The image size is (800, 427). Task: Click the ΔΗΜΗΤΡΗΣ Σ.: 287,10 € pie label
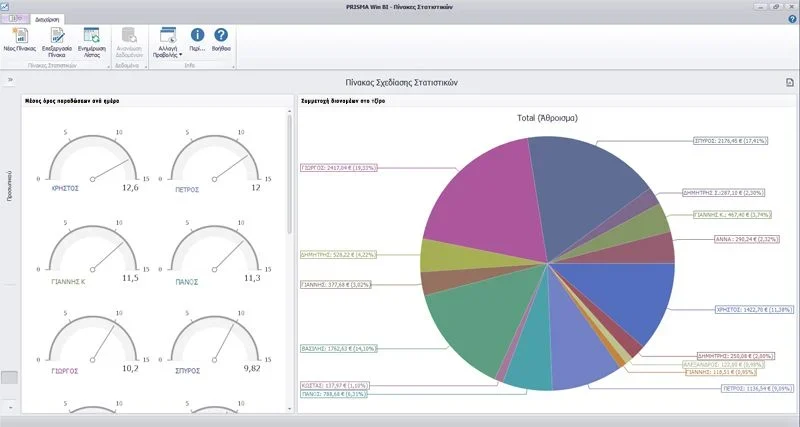(723, 193)
